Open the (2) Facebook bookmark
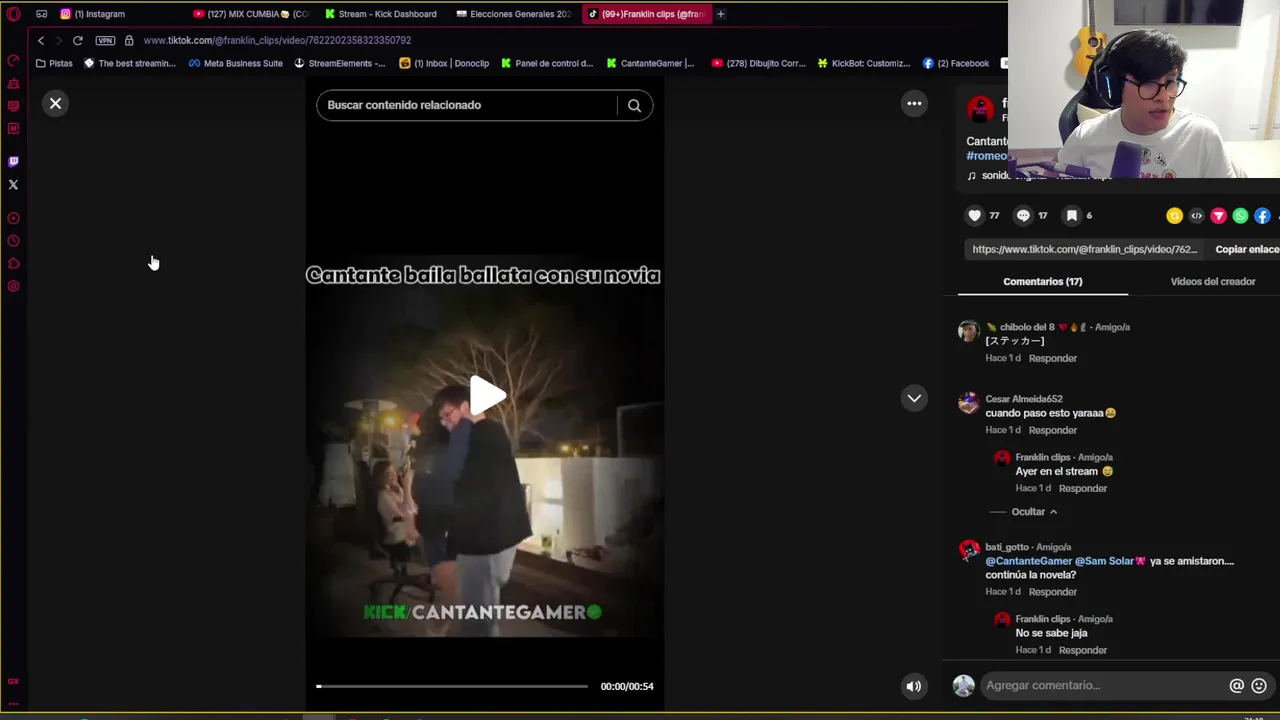The width and height of the screenshot is (1280, 720). (x=956, y=63)
